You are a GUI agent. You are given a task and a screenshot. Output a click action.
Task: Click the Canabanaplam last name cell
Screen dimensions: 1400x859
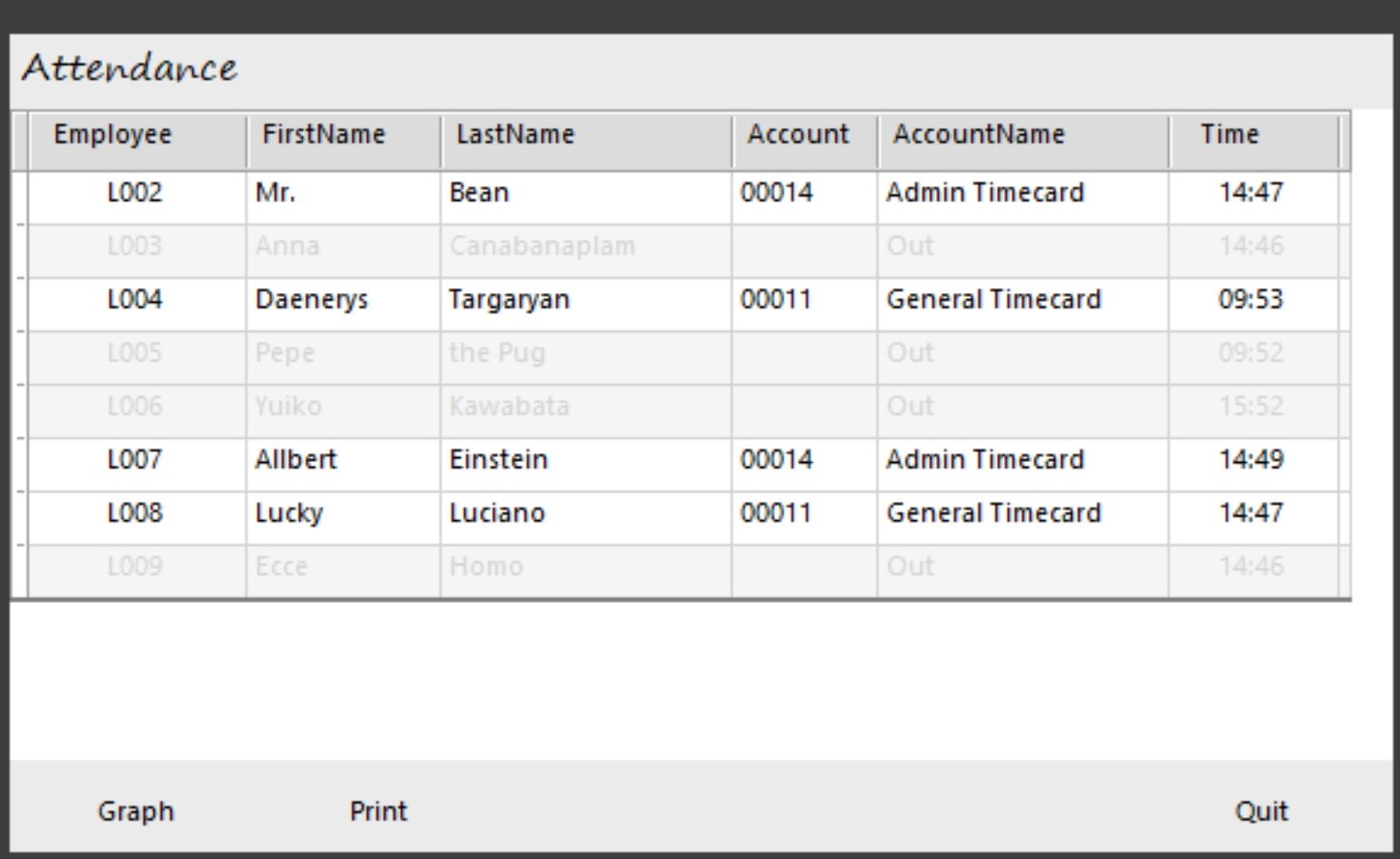542,247
